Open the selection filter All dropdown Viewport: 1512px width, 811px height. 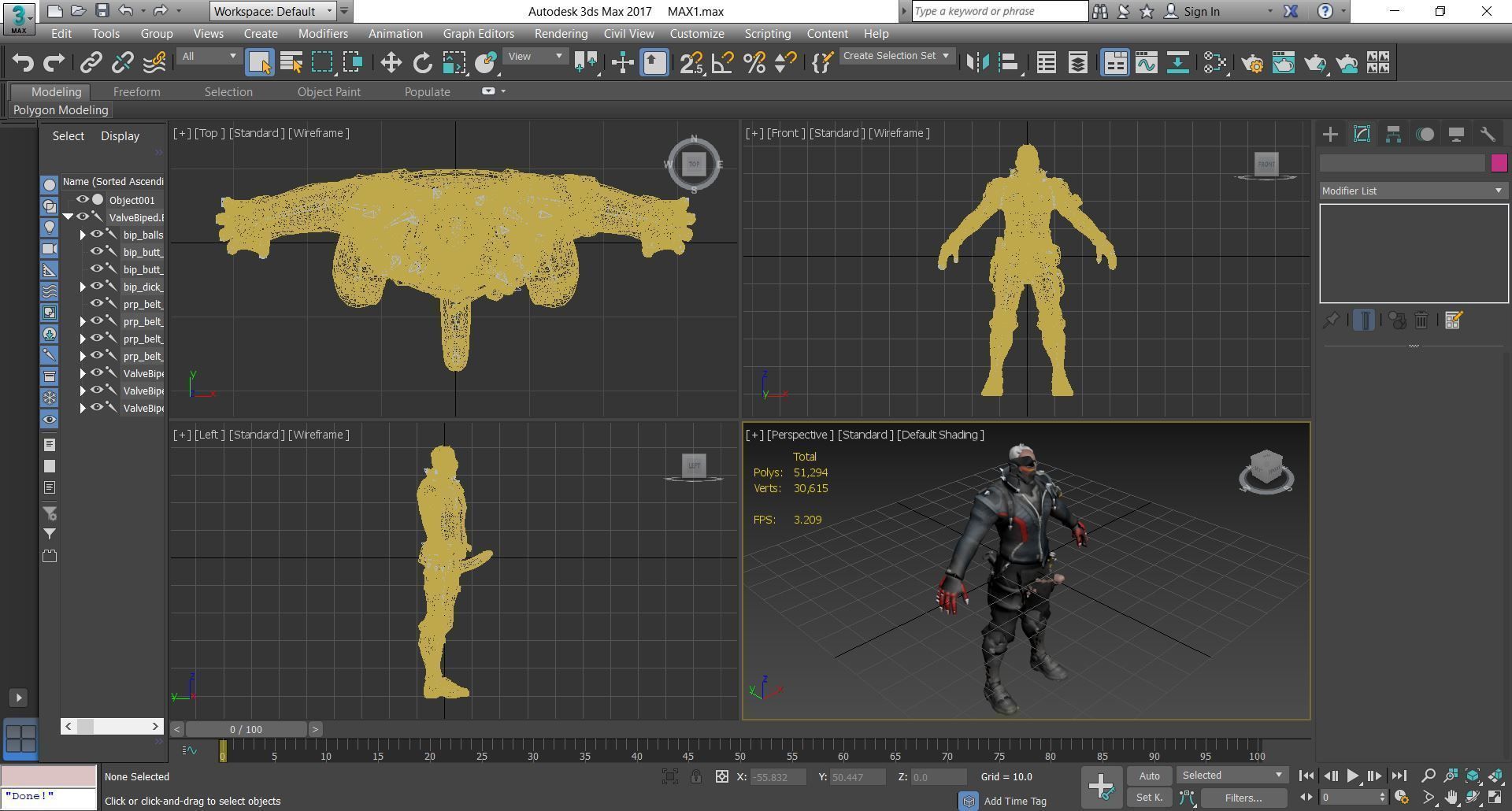pyautogui.click(x=209, y=56)
